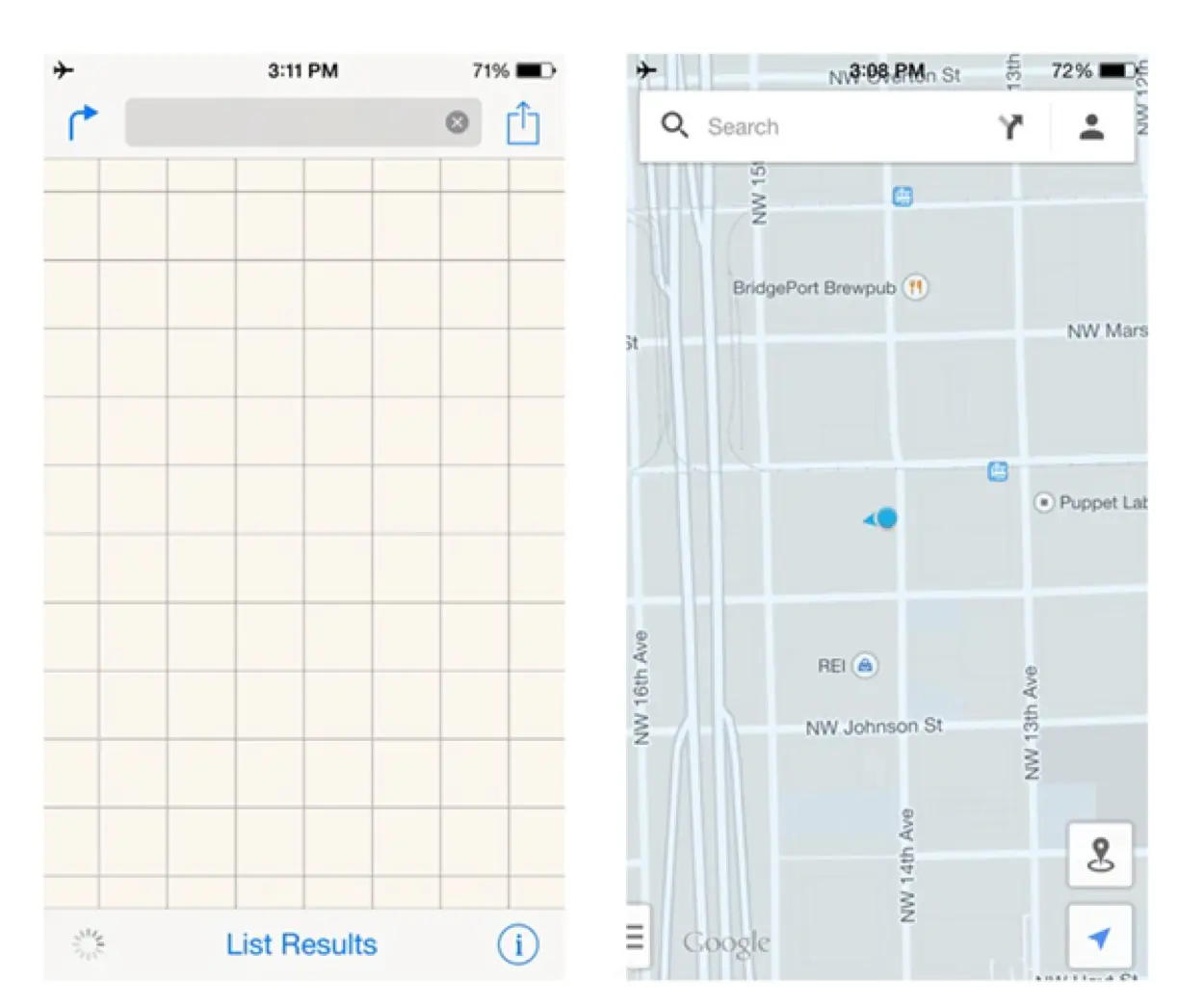Viewport: 1204px width, 1006px height.
Task: Tap the blue directions arrow in Apple Maps
Action: point(83,122)
